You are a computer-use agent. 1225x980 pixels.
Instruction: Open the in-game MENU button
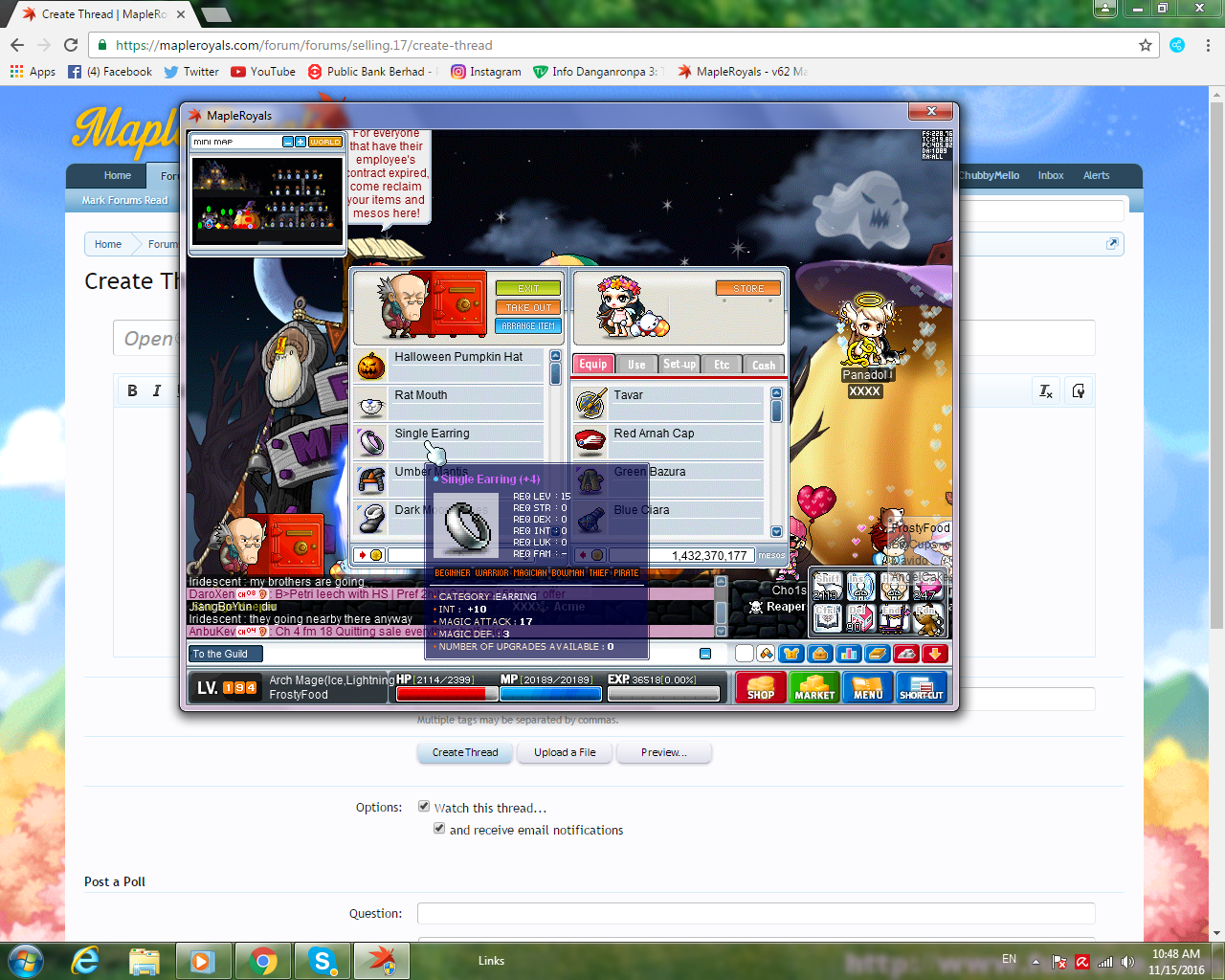tap(868, 687)
